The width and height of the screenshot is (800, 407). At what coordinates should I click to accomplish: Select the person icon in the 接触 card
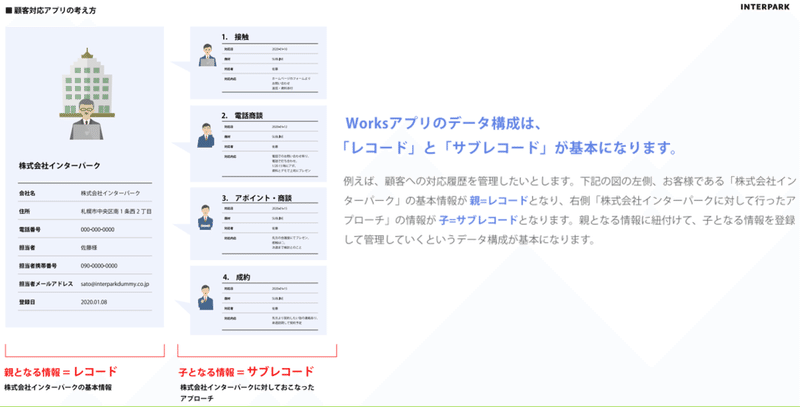tap(207, 55)
